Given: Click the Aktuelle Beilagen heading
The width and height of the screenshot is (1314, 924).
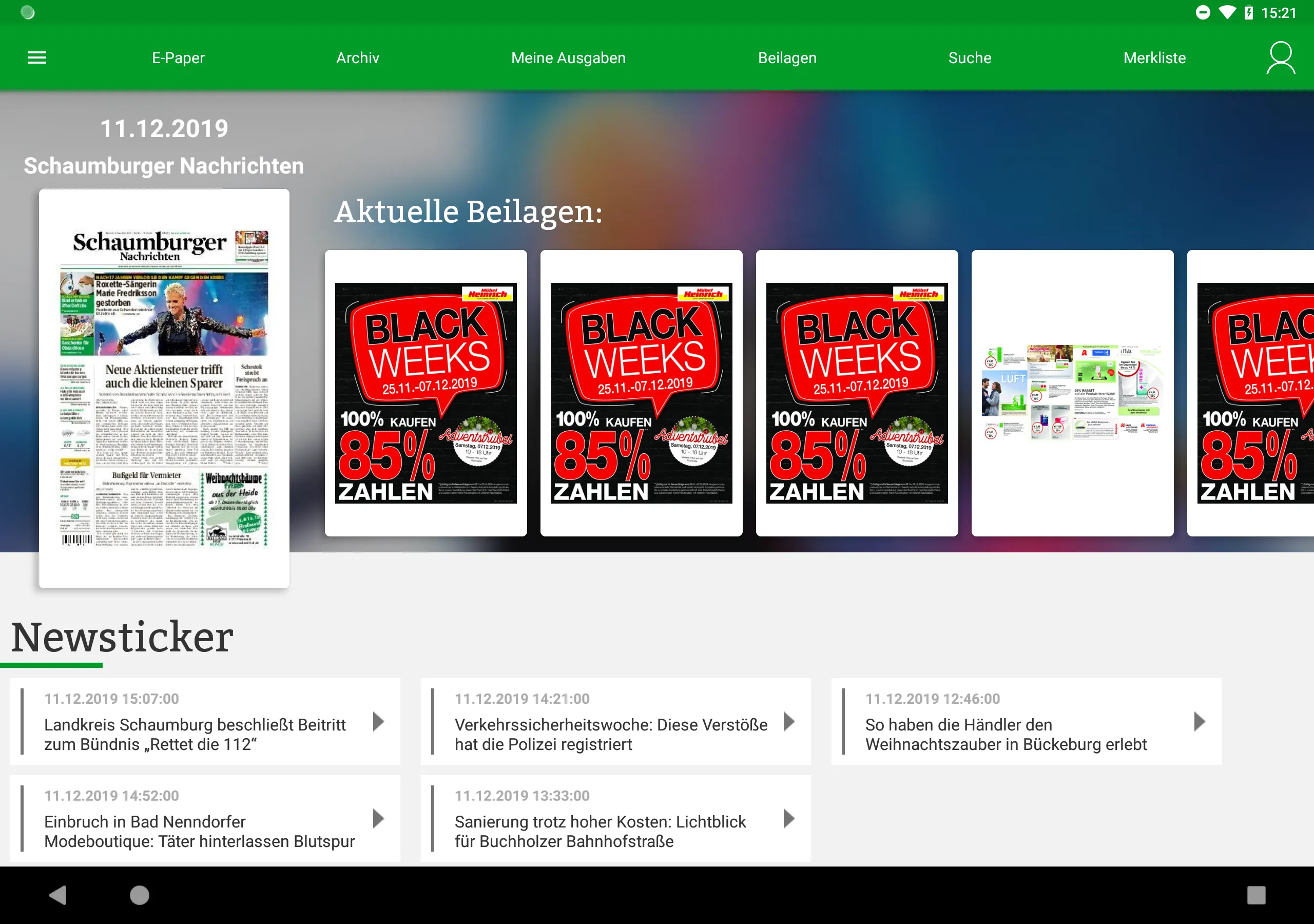Looking at the screenshot, I should 468,212.
